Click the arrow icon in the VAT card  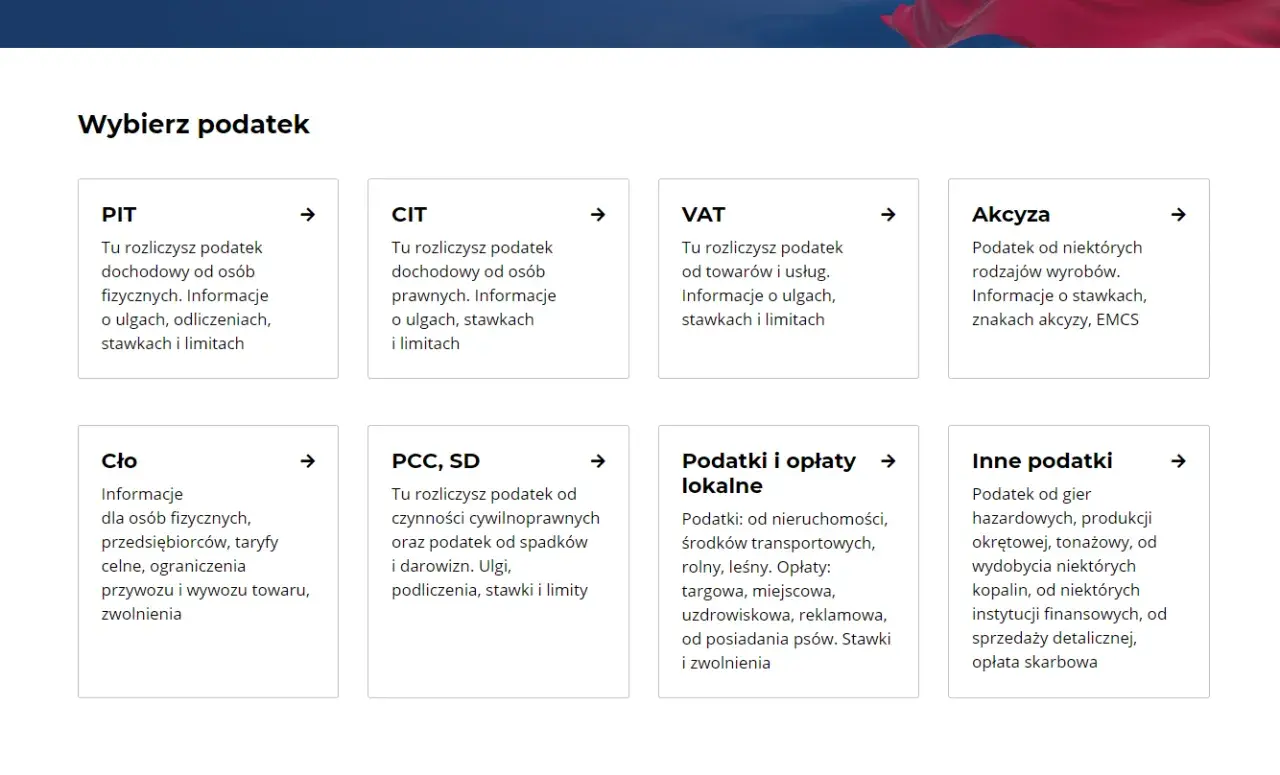[x=888, y=214]
